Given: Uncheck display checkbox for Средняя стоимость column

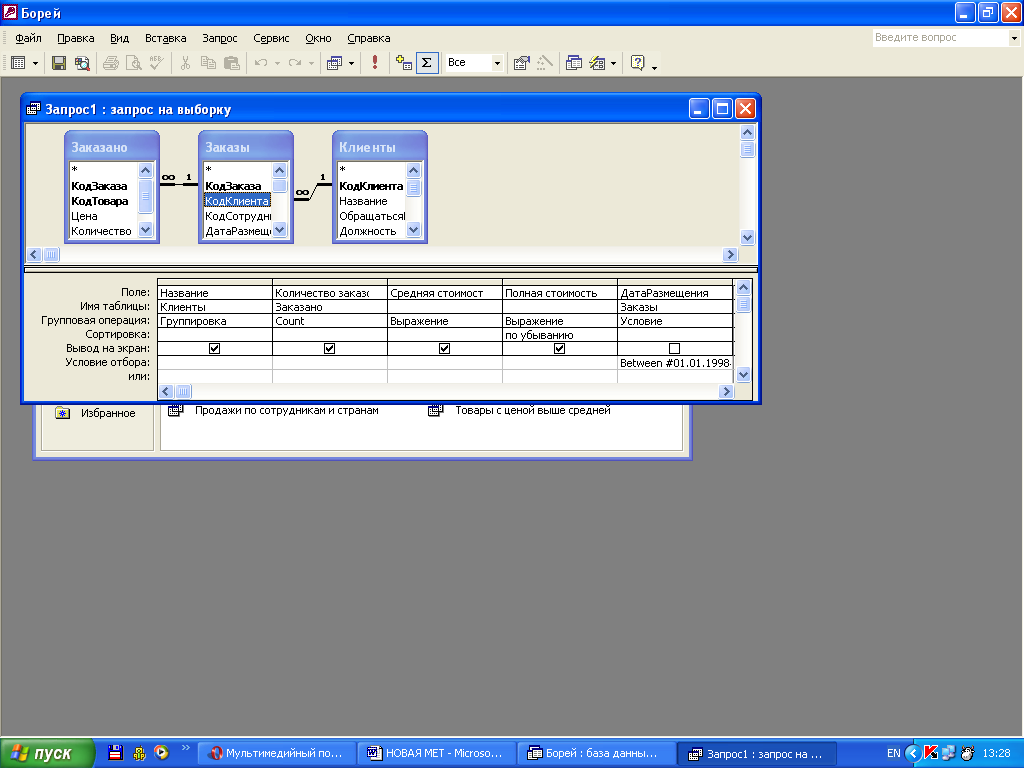Looking at the screenshot, I should coord(444,349).
